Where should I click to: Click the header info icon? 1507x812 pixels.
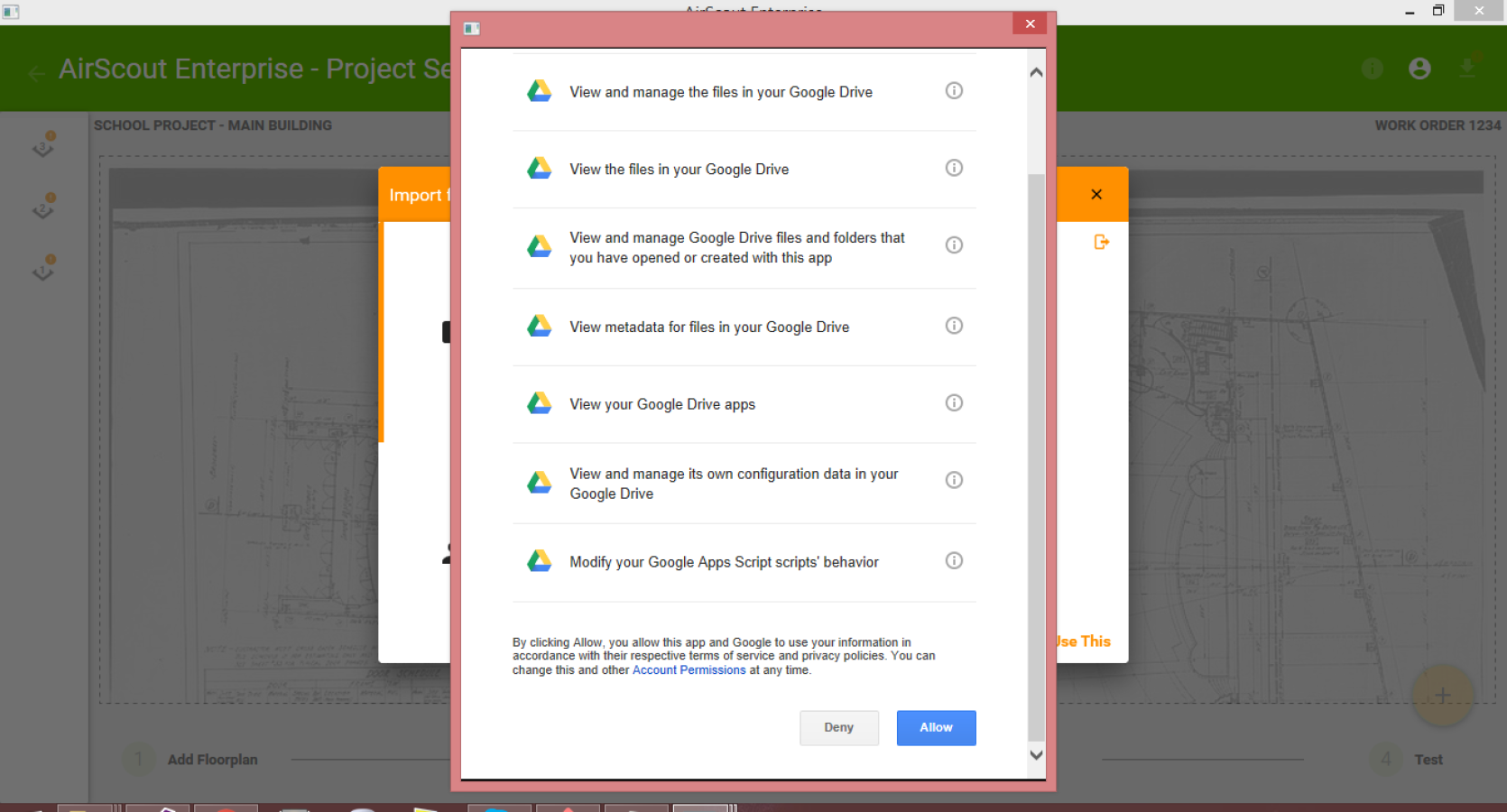click(1373, 69)
